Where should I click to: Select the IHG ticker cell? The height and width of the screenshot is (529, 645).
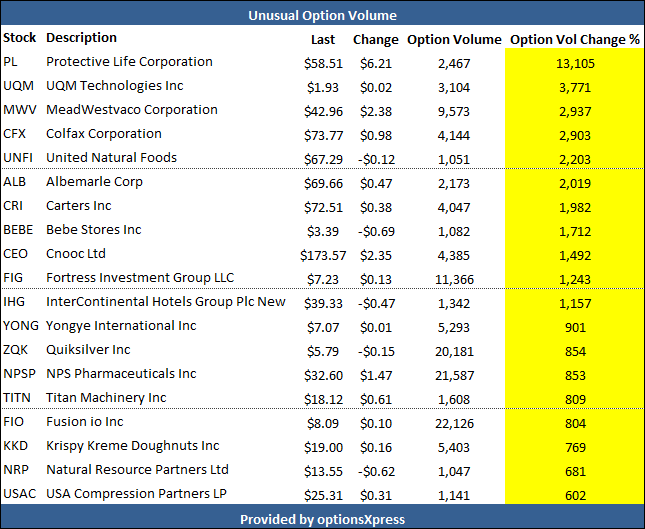[x=14, y=302]
